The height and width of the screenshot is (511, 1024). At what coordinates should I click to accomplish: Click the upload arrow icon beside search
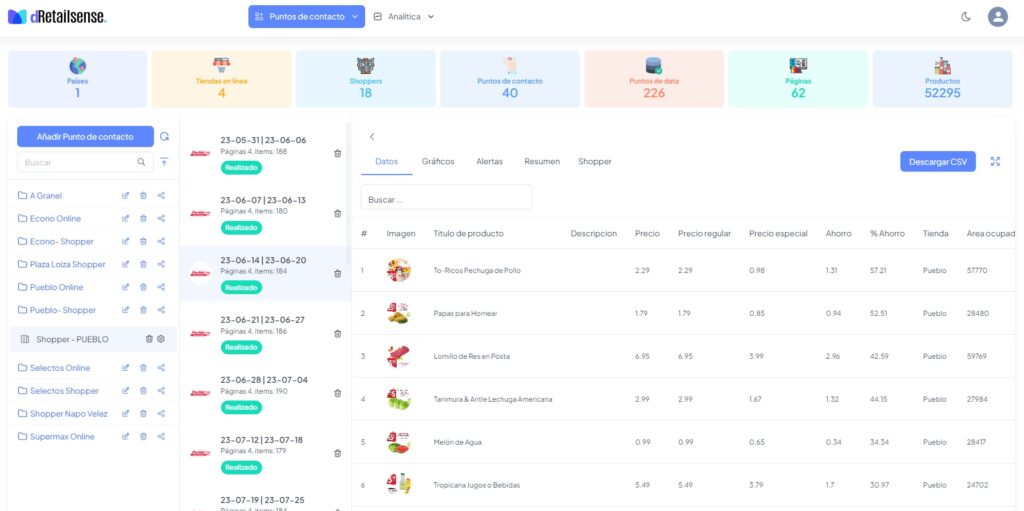click(164, 161)
